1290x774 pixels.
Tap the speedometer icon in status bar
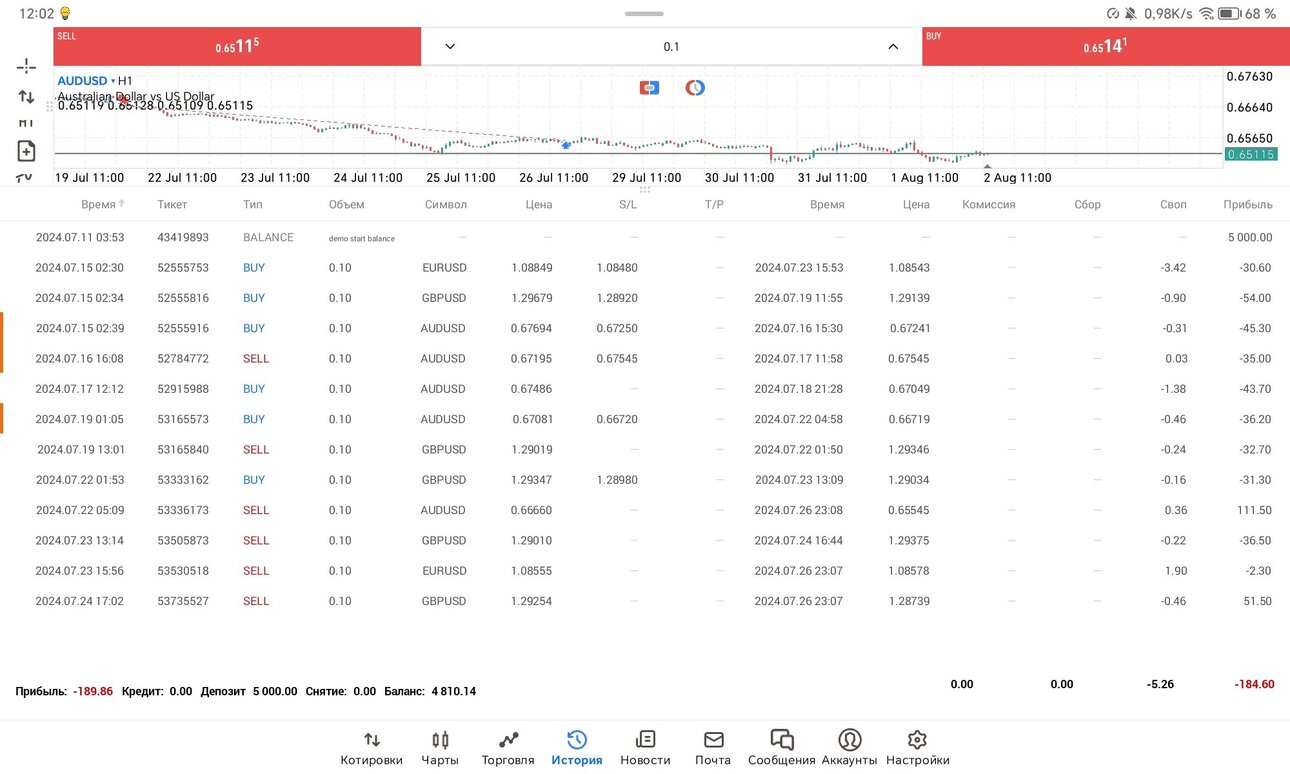pyautogui.click(x=1113, y=14)
